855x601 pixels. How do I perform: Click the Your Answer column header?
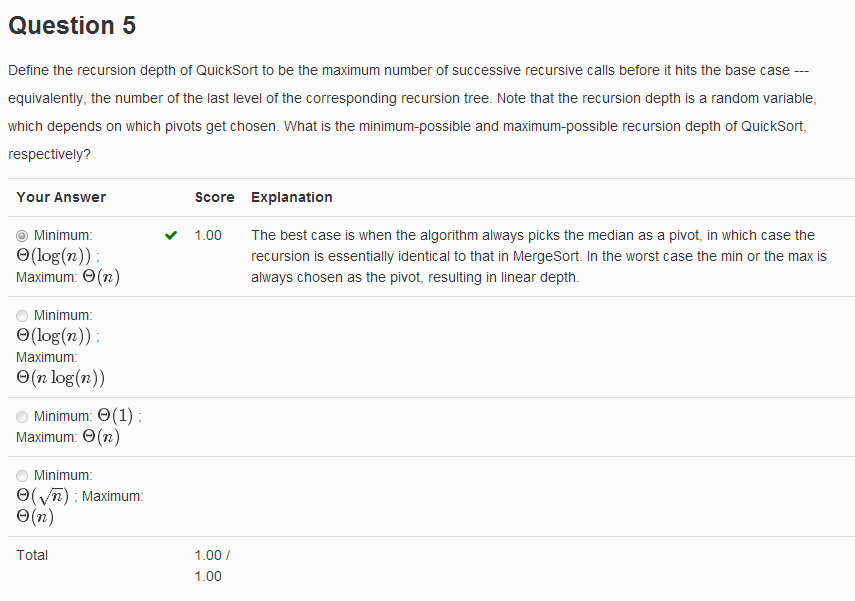click(61, 197)
